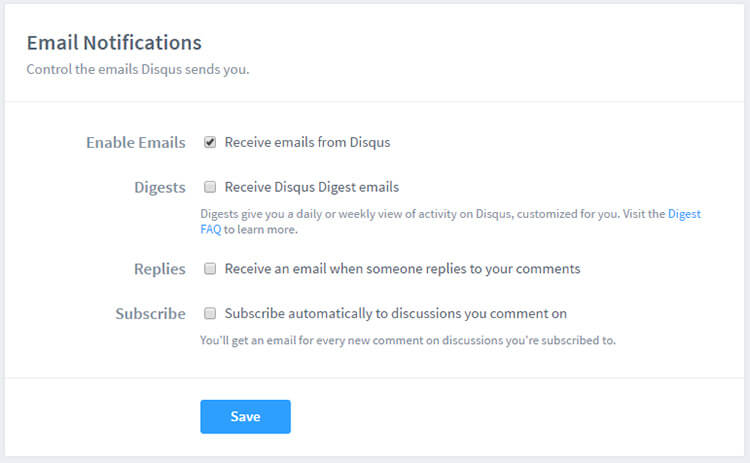This screenshot has height=463, width=750.
Task: Click the blue Save button
Action: (245, 417)
